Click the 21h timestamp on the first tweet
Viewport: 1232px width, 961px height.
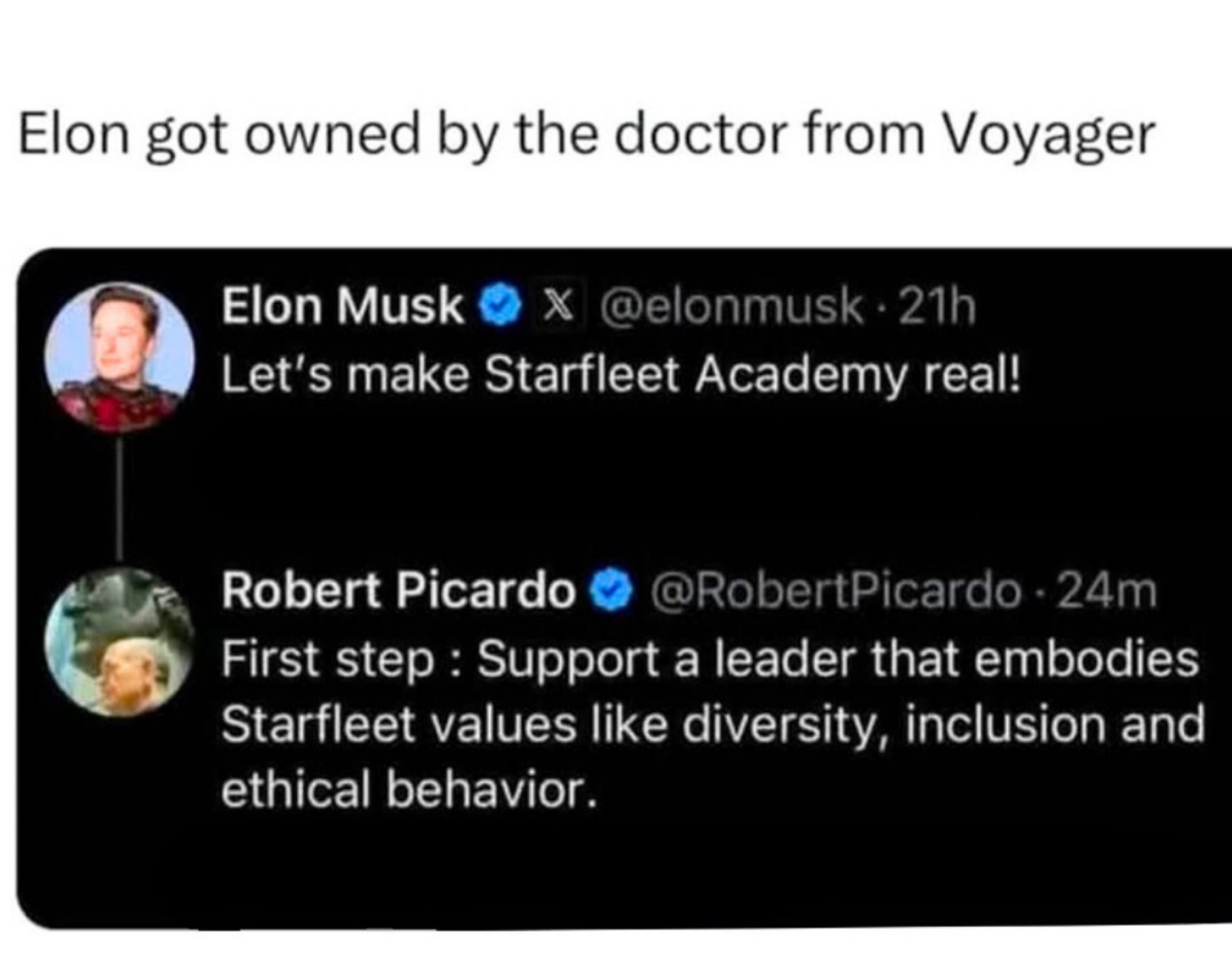[x=938, y=306]
